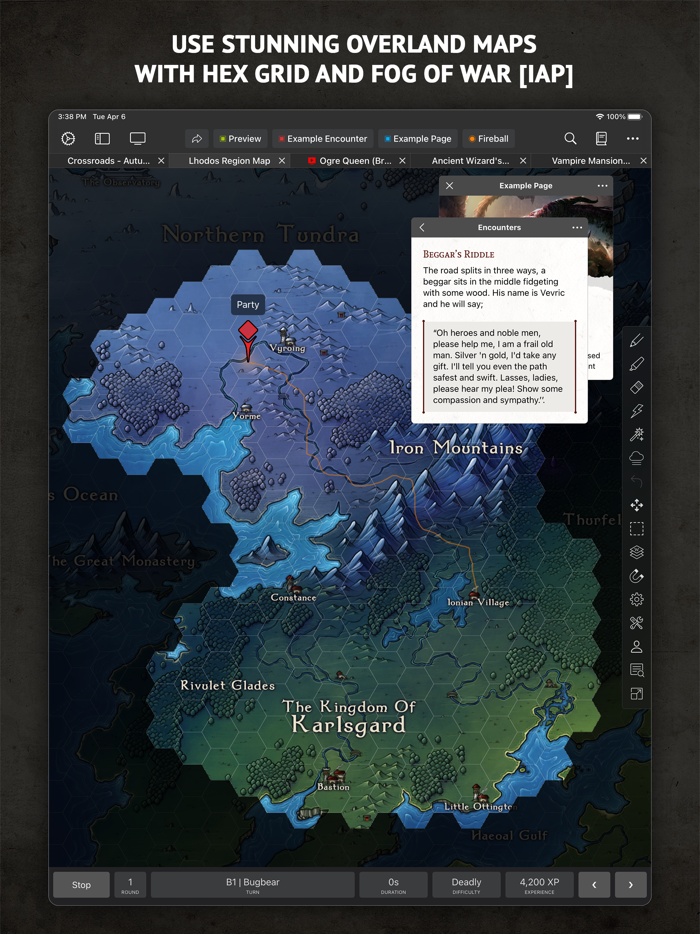Open the person token icon
Screen dimensions: 700x934
click(x=636, y=647)
